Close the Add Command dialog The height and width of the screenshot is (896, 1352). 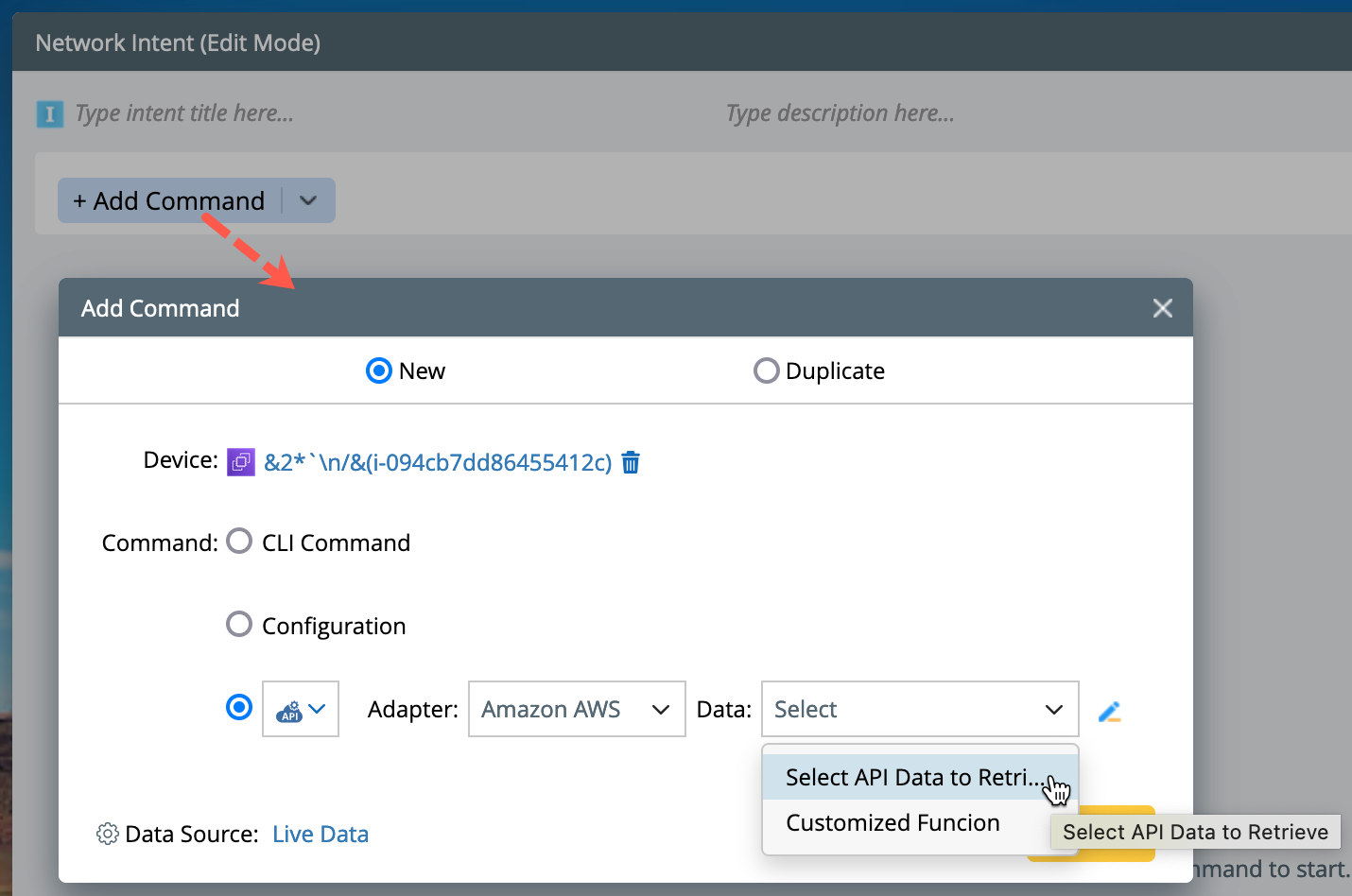click(1162, 308)
